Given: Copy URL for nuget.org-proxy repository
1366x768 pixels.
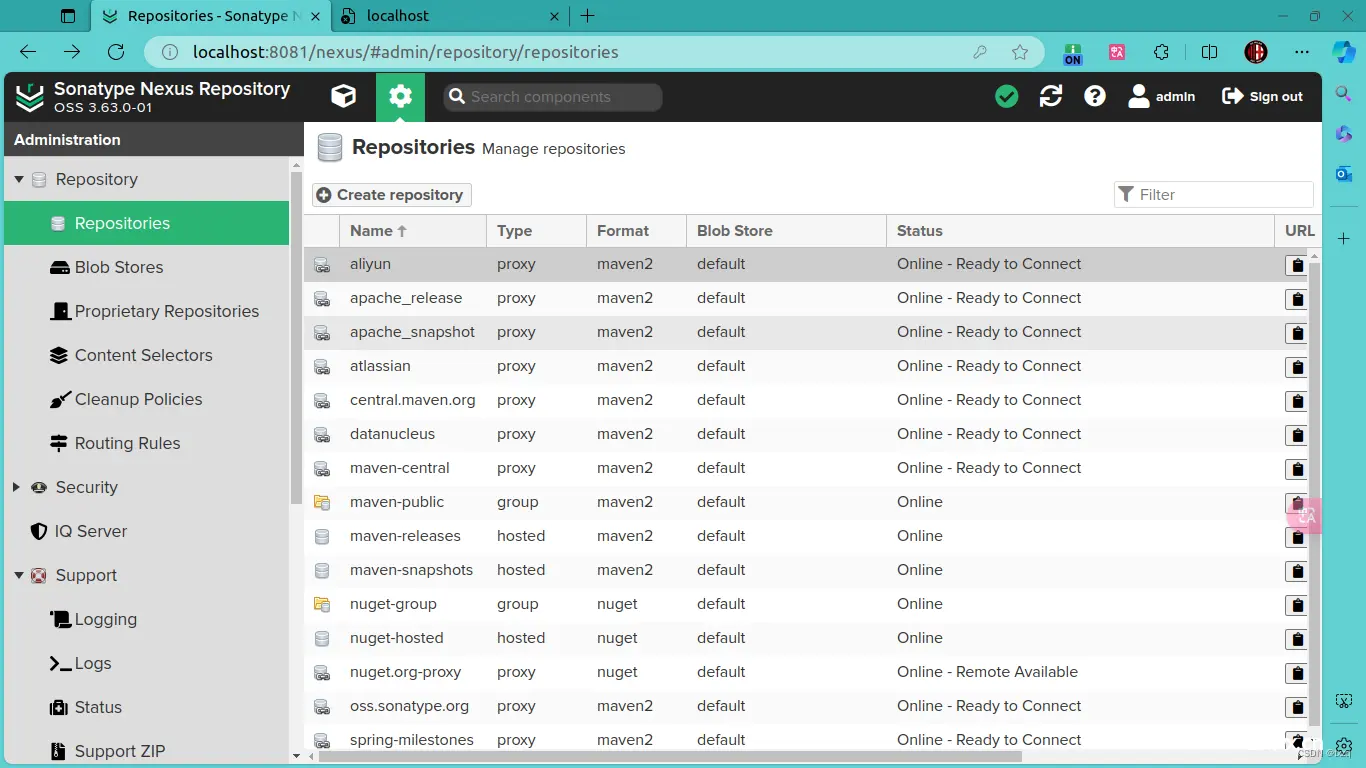Looking at the screenshot, I should point(1297,673).
